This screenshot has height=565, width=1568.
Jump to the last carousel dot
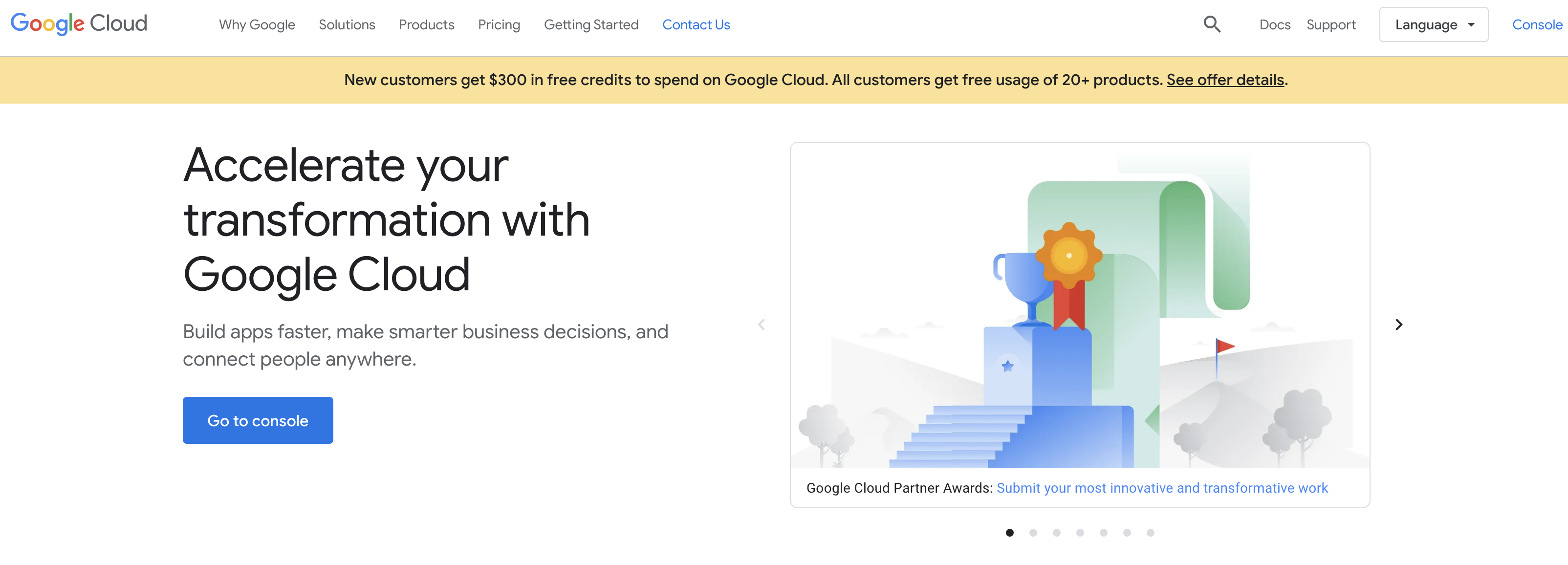[1150, 533]
